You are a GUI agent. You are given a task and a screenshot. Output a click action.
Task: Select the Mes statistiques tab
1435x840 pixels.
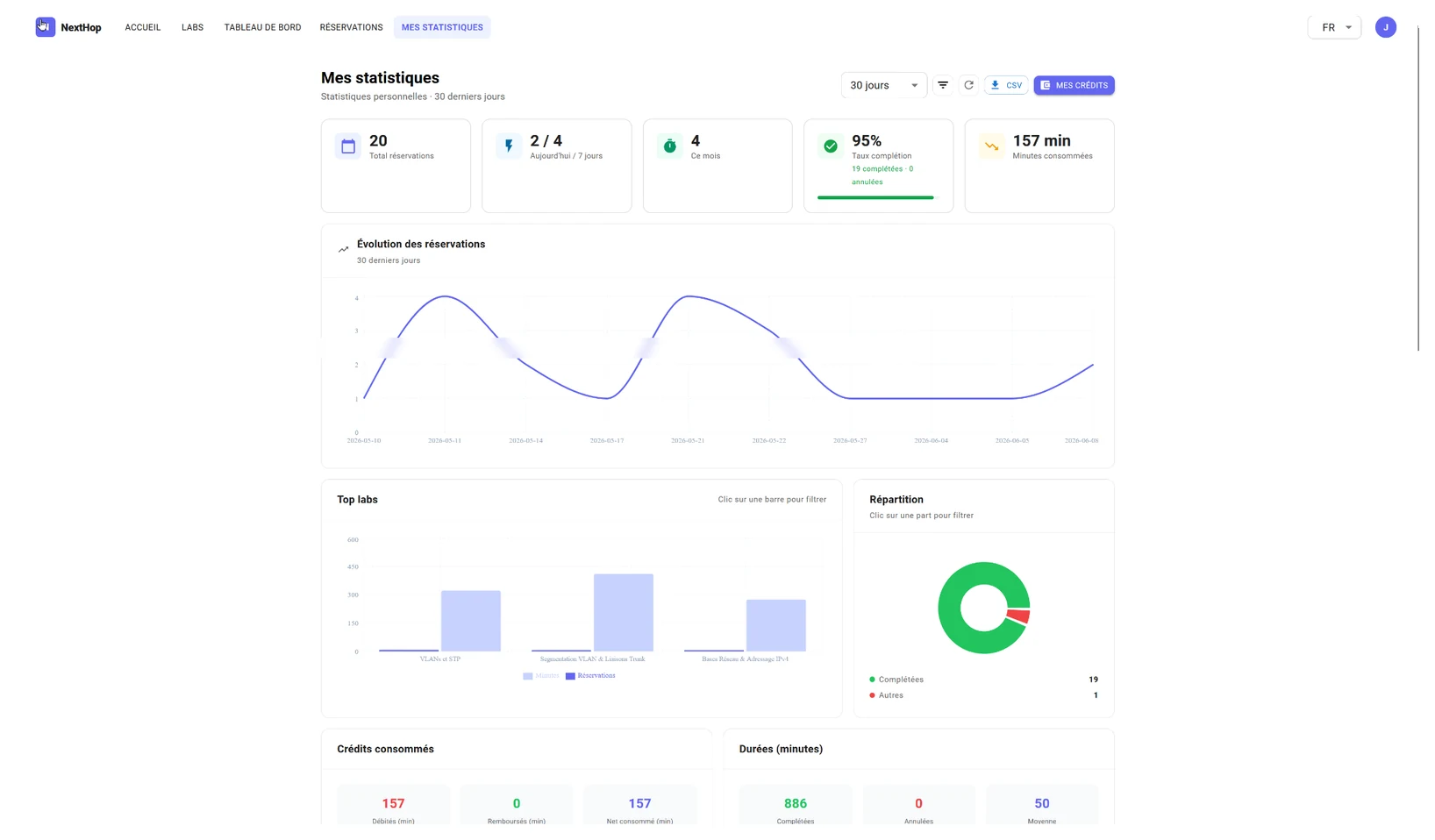click(x=442, y=27)
